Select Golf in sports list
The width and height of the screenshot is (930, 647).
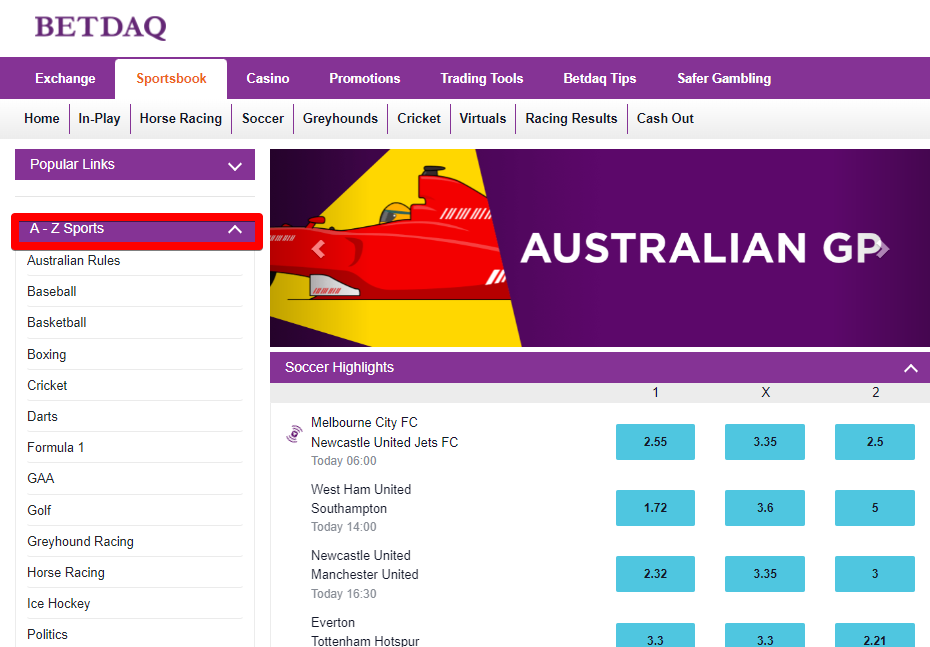point(135,510)
